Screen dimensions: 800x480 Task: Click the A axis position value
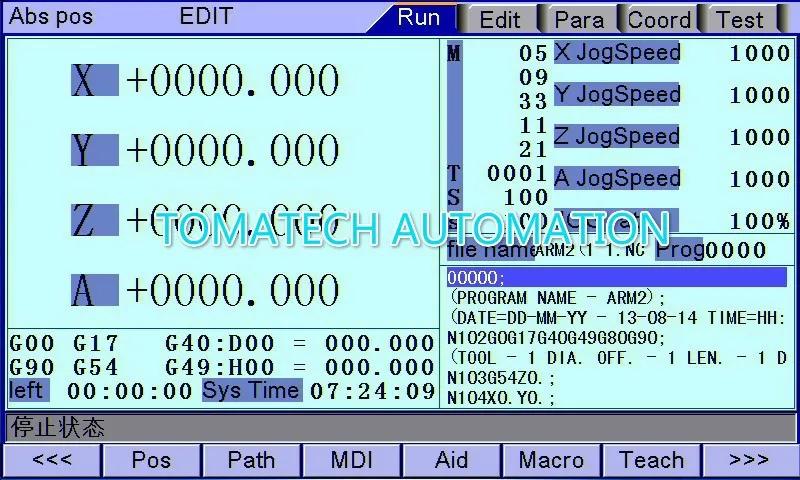pyautogui.click(x=233, y=290)
